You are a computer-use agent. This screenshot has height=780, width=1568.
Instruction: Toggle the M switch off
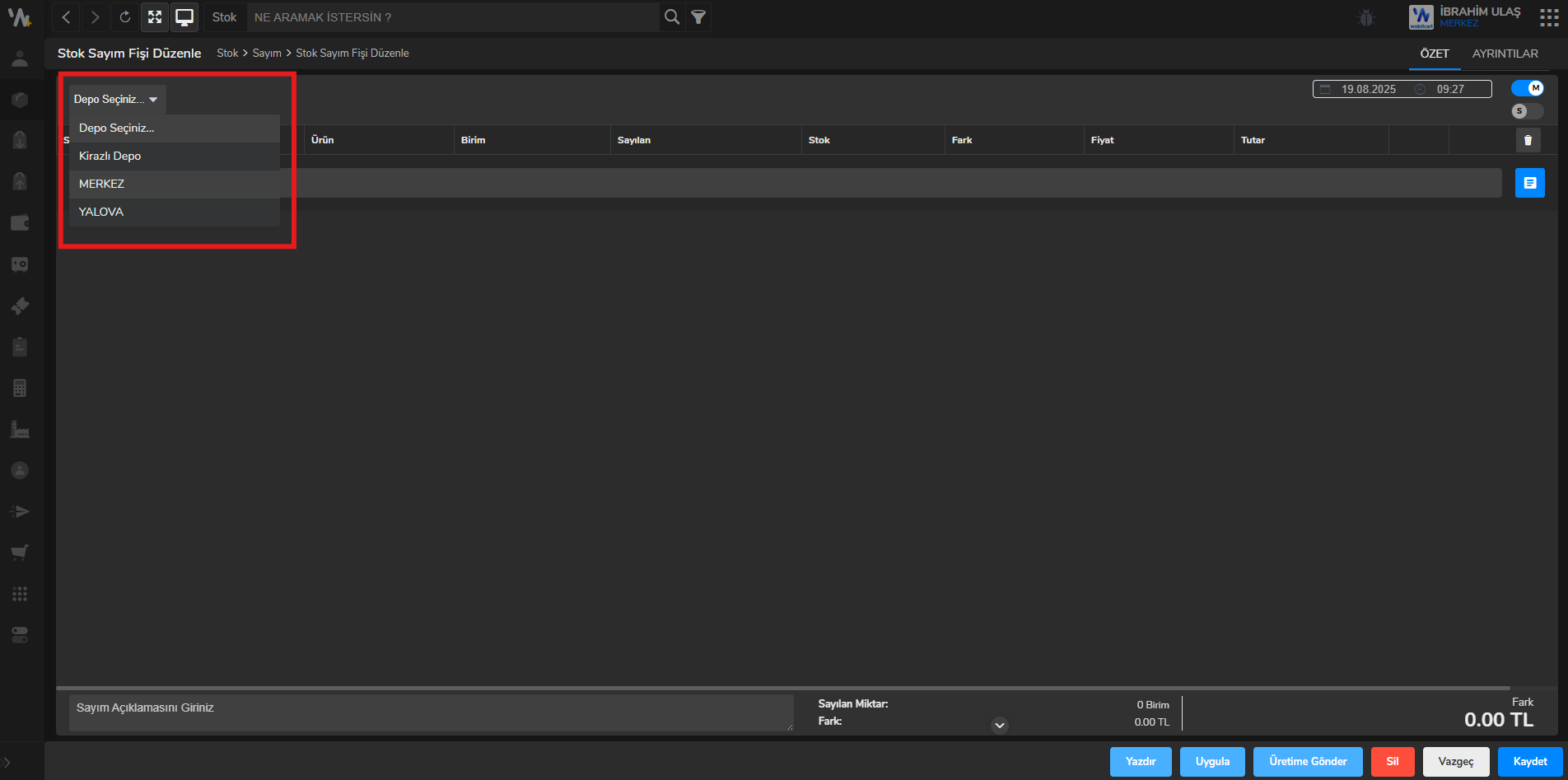point(1528,88)
